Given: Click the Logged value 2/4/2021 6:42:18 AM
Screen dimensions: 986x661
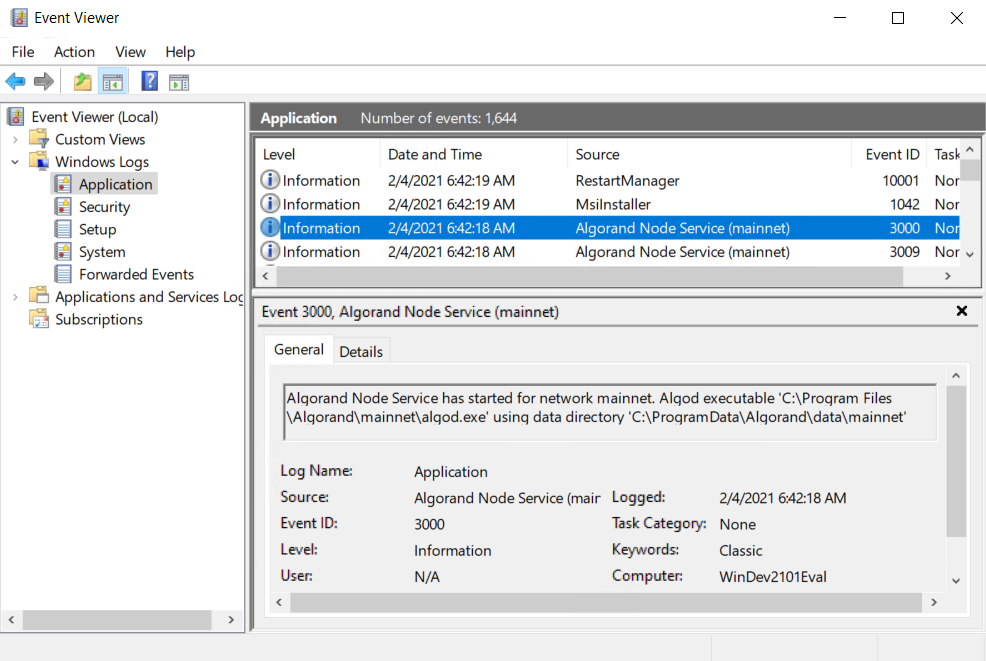Looking at the screenshot, I should 782,498.
